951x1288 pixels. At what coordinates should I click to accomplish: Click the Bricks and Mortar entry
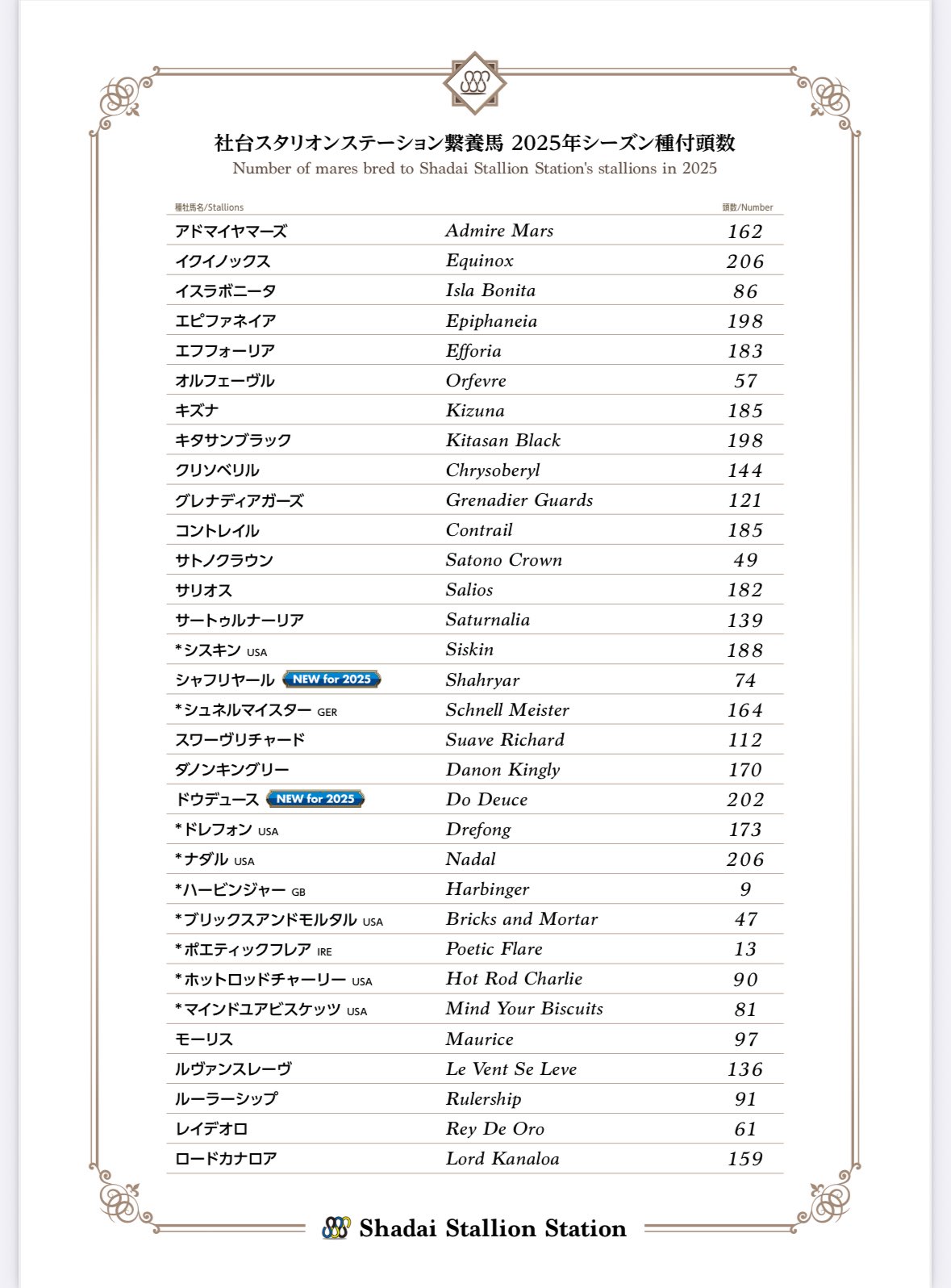[x=522, y=919]
